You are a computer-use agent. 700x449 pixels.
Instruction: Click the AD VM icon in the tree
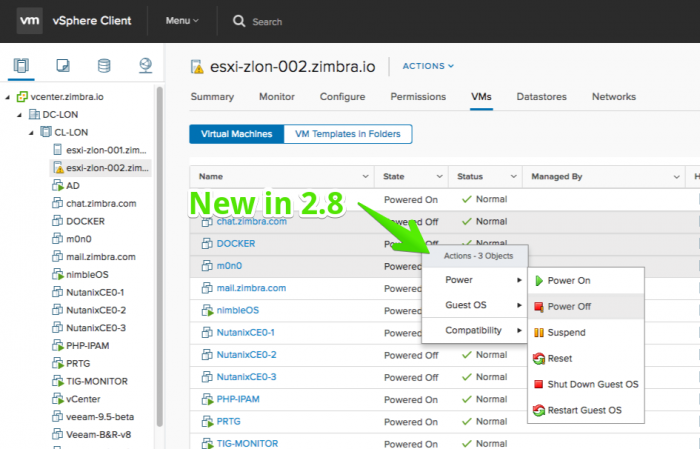pyautogui.click(x=58, y=185)
